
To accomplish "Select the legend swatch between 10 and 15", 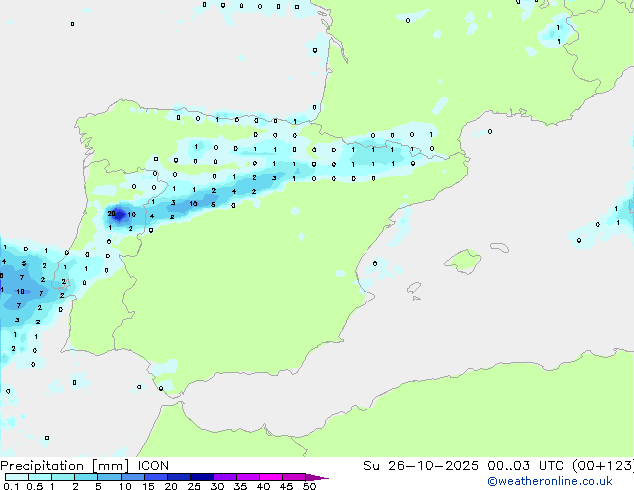I will (133, 477).
